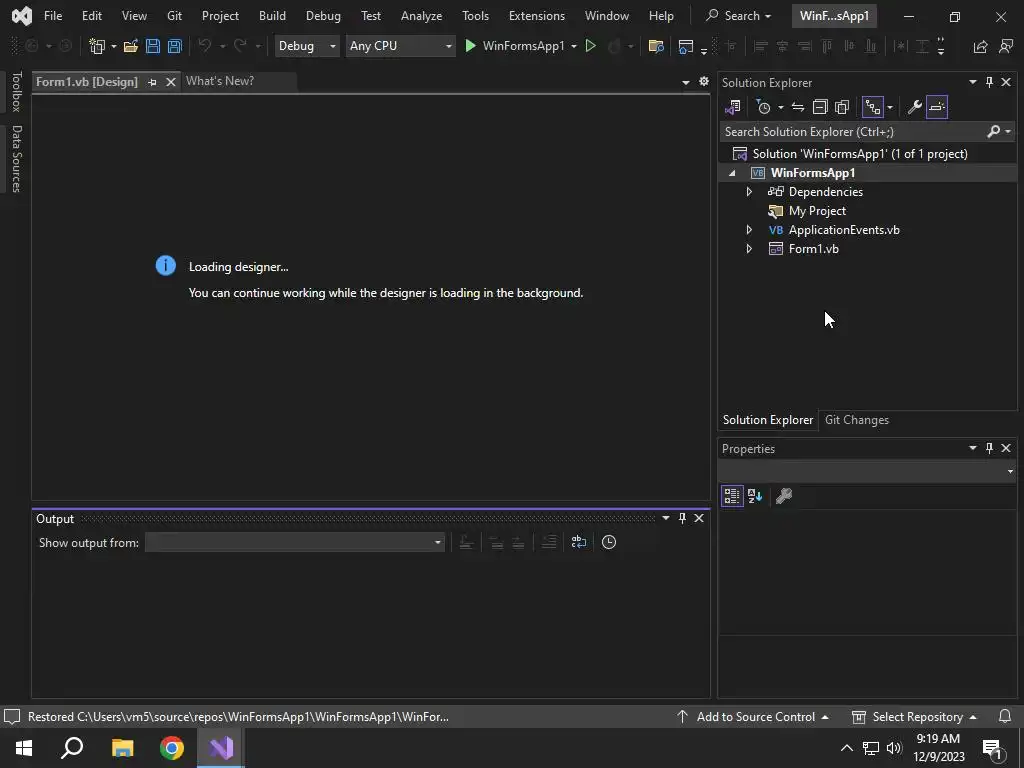
Task: Sort Properties alphabetically
Action: (755, 496)
